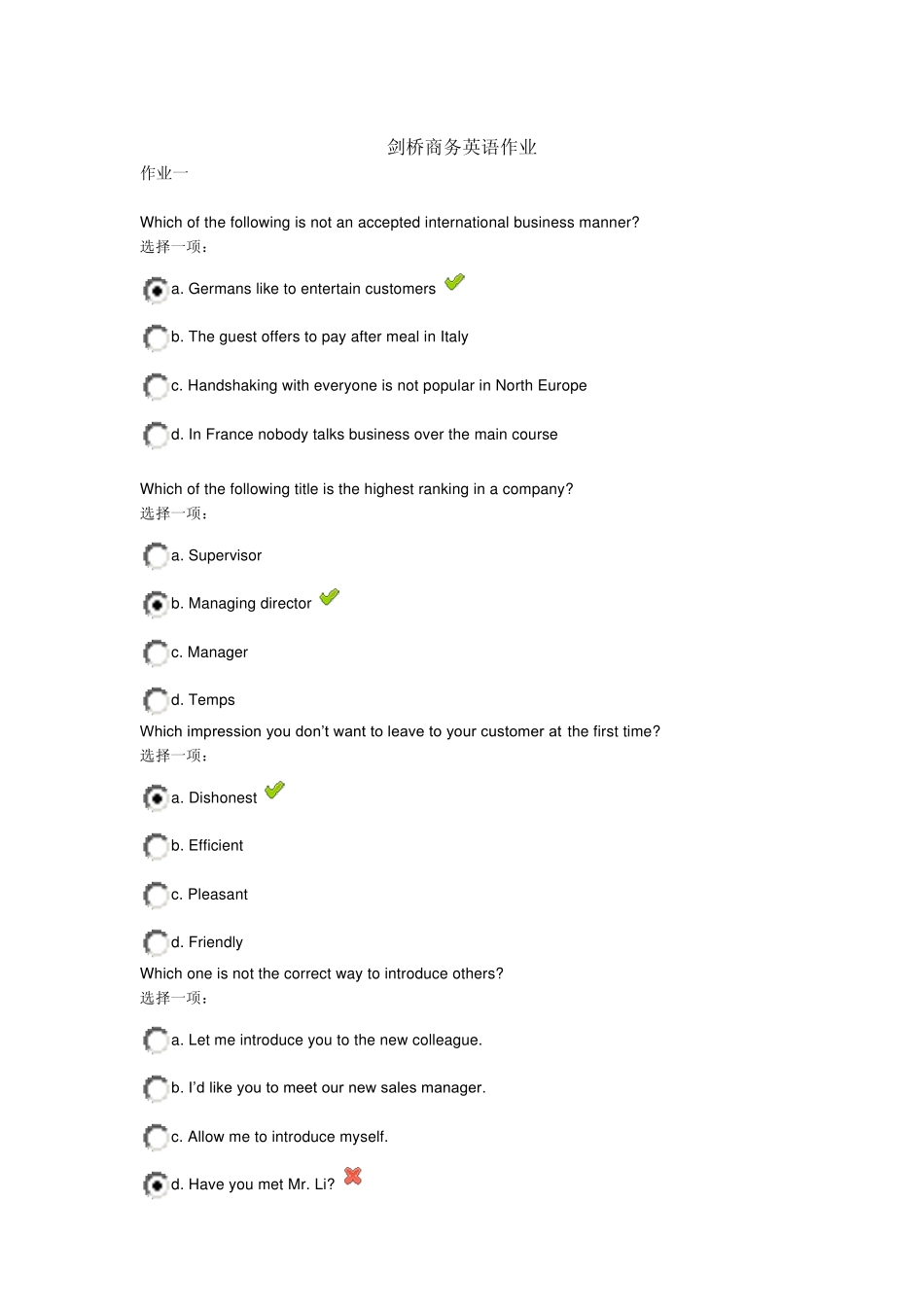Select 'Let me introduce you to the new colleague'
This screenshot has height=1307, width=924.
tap(156, 1041)
